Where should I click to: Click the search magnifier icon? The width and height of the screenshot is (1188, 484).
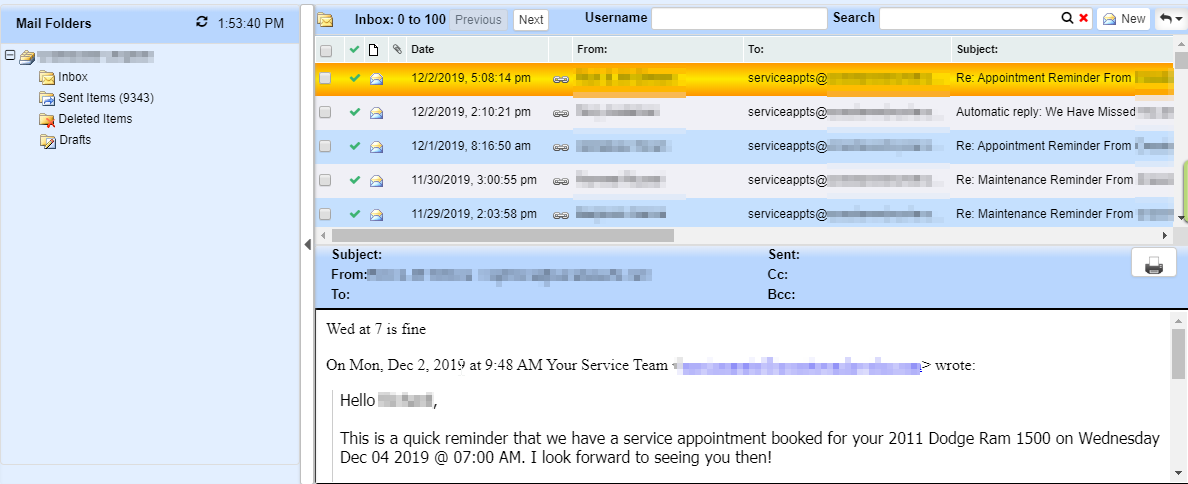(x=1067, y=18)
